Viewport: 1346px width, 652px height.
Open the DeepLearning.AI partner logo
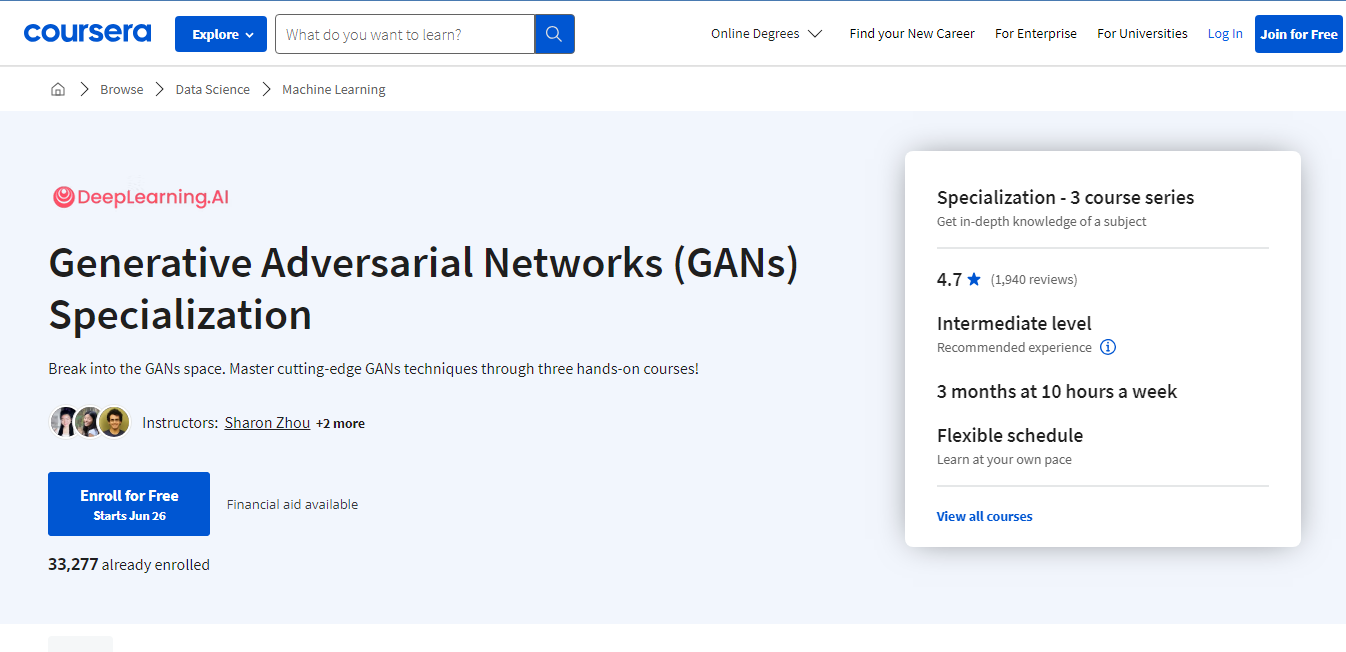tap(141, 197)
